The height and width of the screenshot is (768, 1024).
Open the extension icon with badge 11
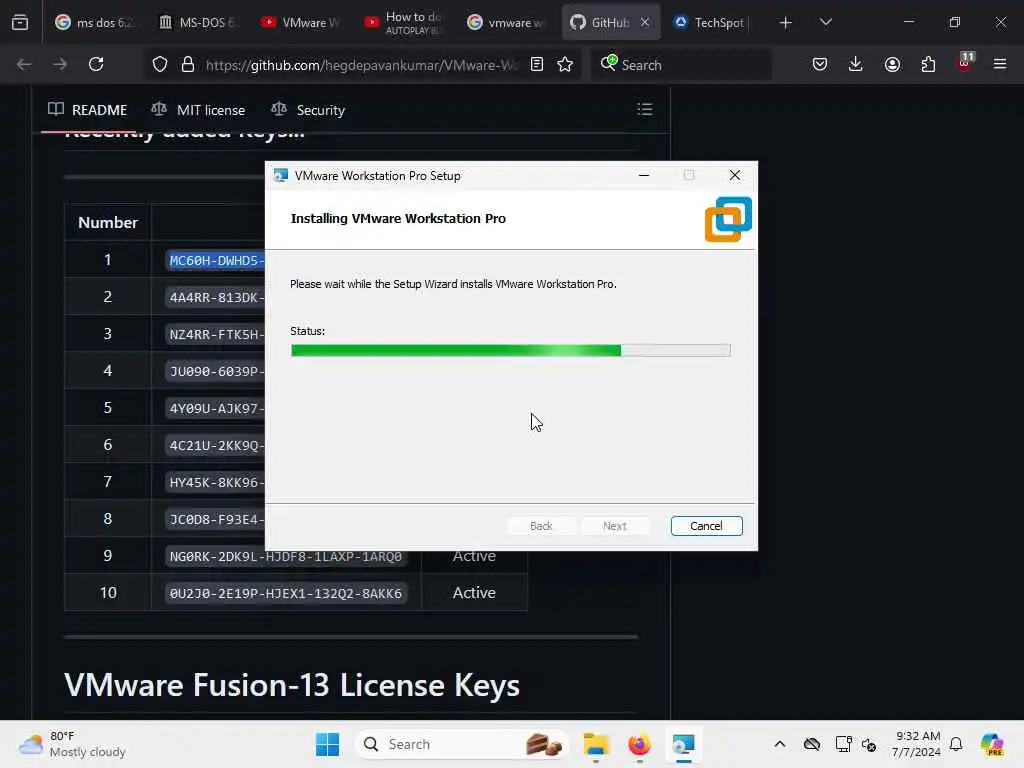point(965,63)
